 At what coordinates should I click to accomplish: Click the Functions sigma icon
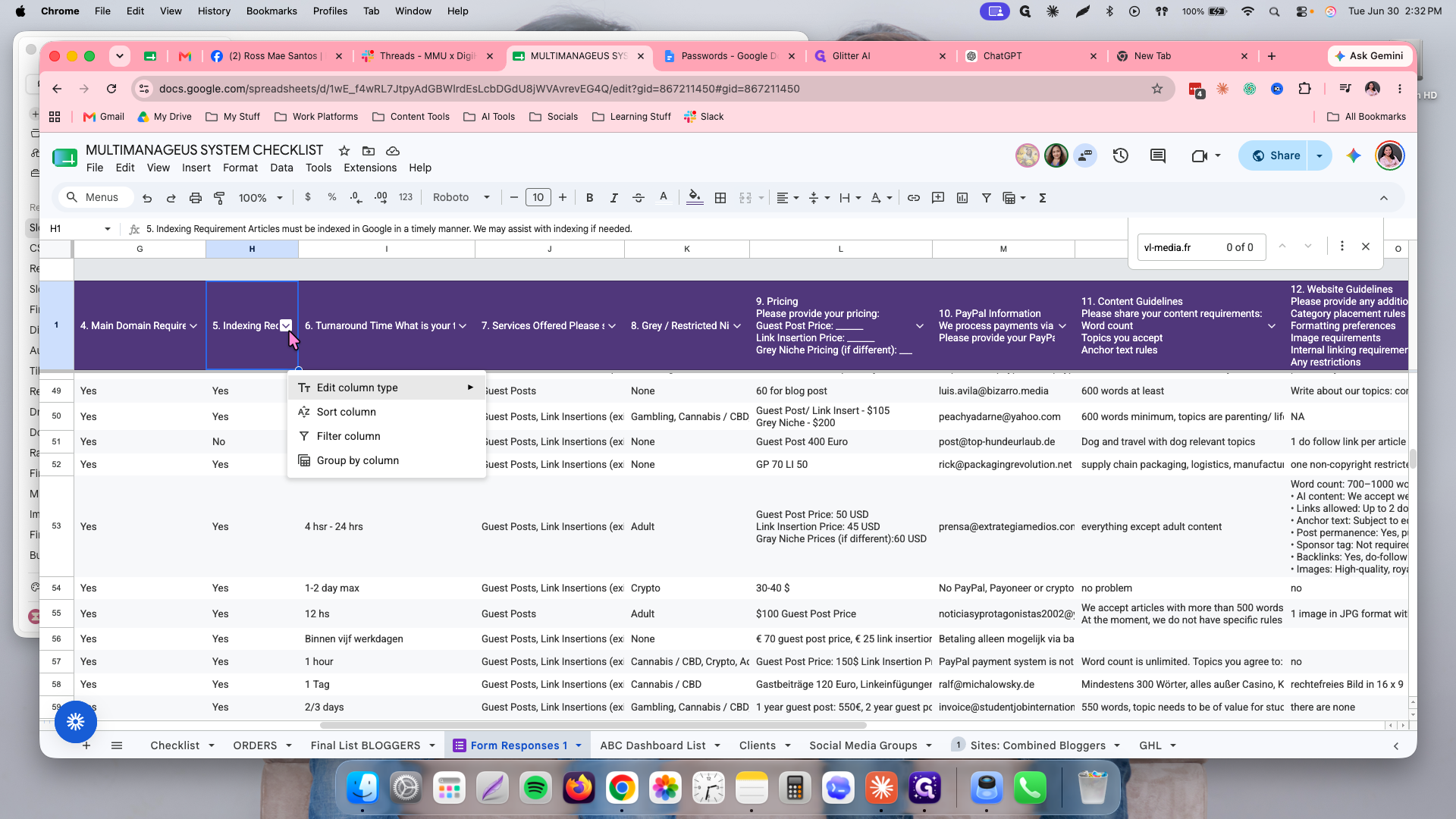click(x=1043, y=198)
